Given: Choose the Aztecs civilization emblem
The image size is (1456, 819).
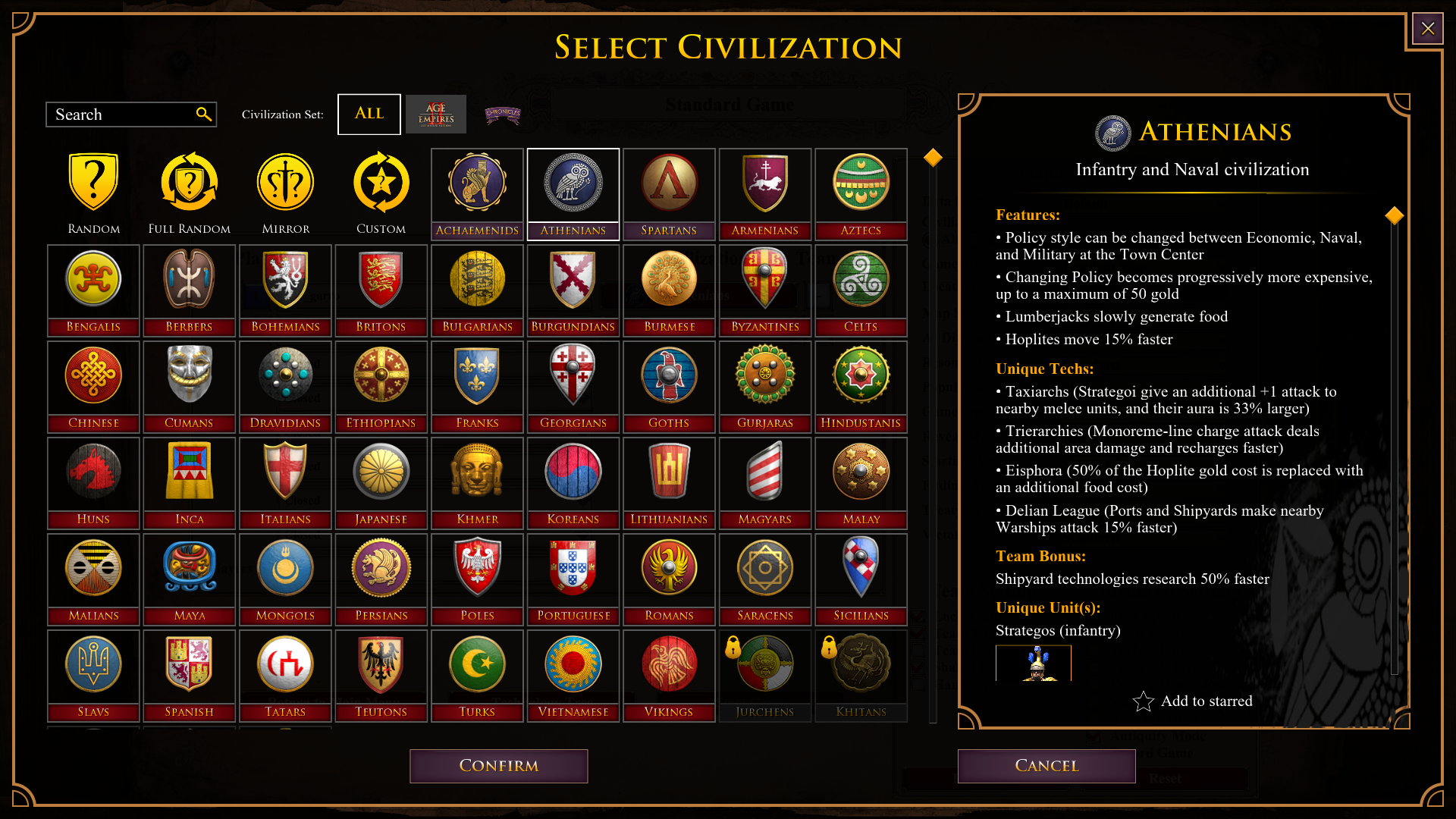Looking at the screenshot, I should (x=861, y=194).
